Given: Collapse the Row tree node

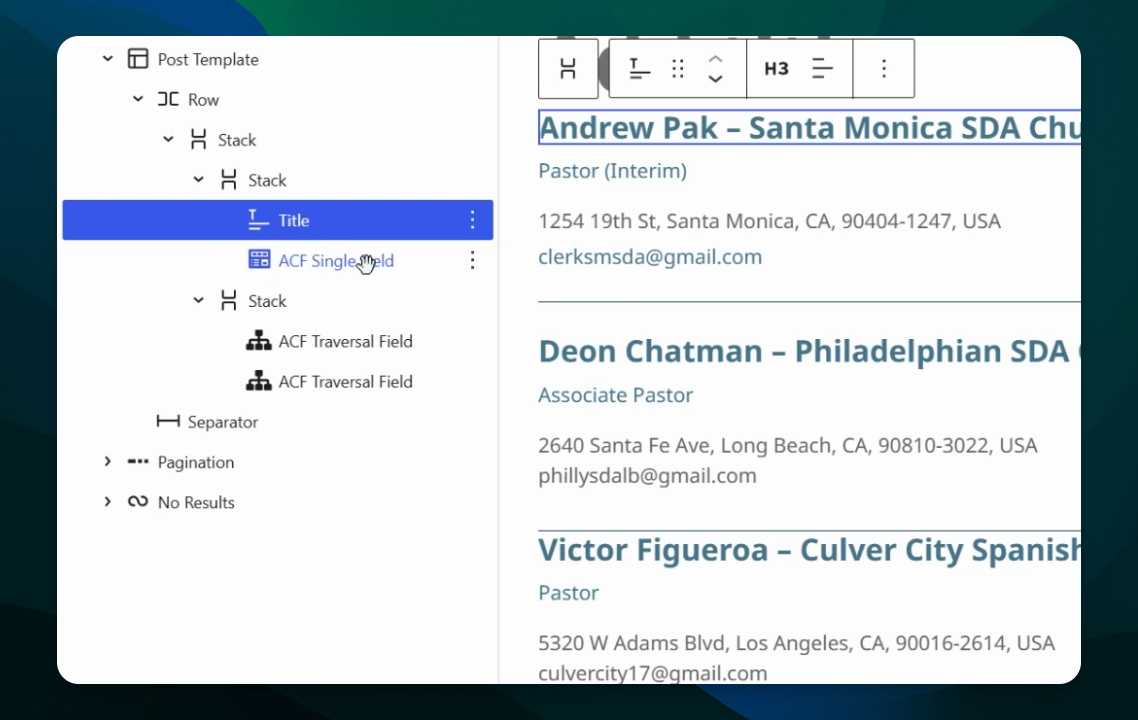Looking at the screenshot, I should click(x=138, y=99).
